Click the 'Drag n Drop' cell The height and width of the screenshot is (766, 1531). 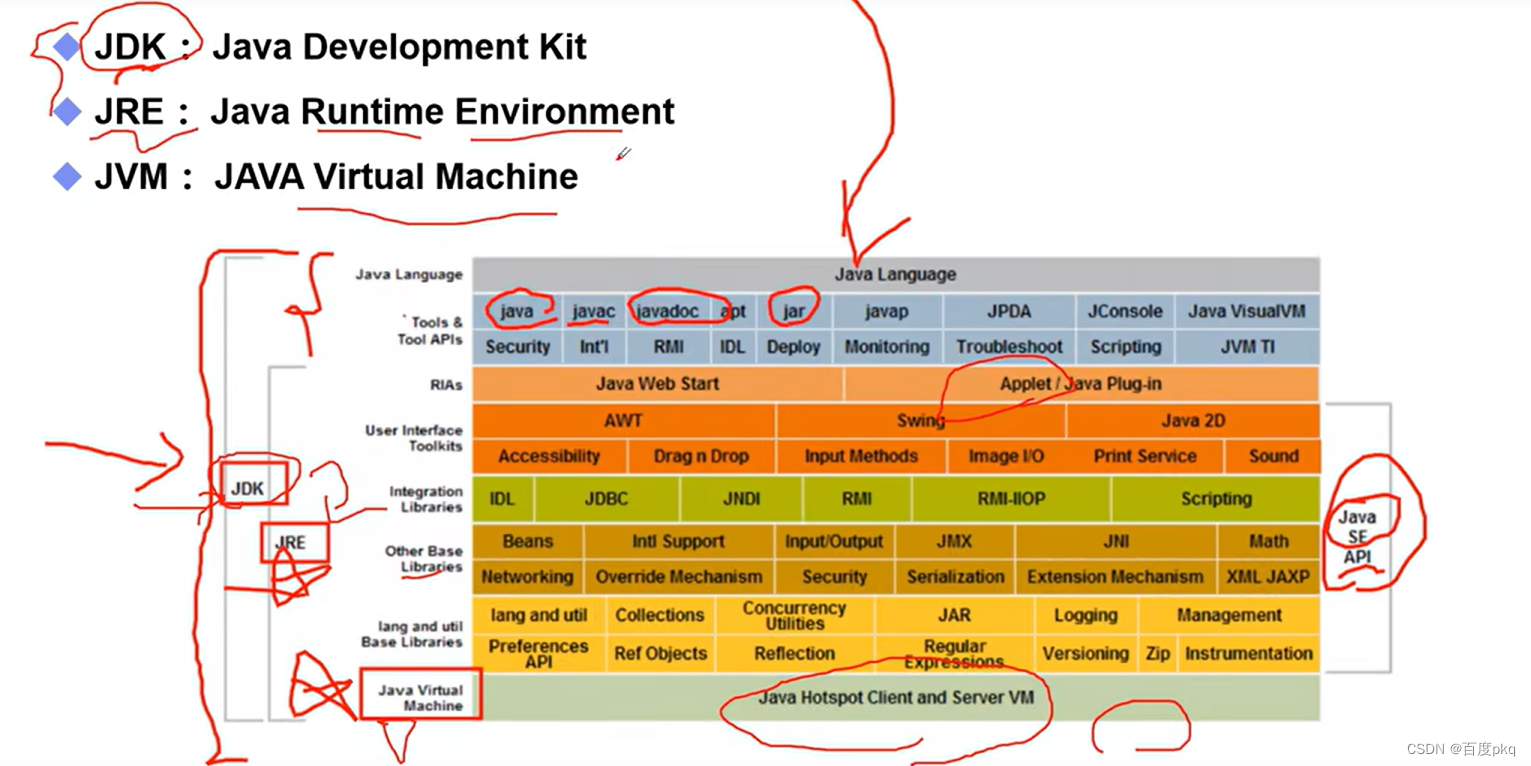click(x=701, y=456)
